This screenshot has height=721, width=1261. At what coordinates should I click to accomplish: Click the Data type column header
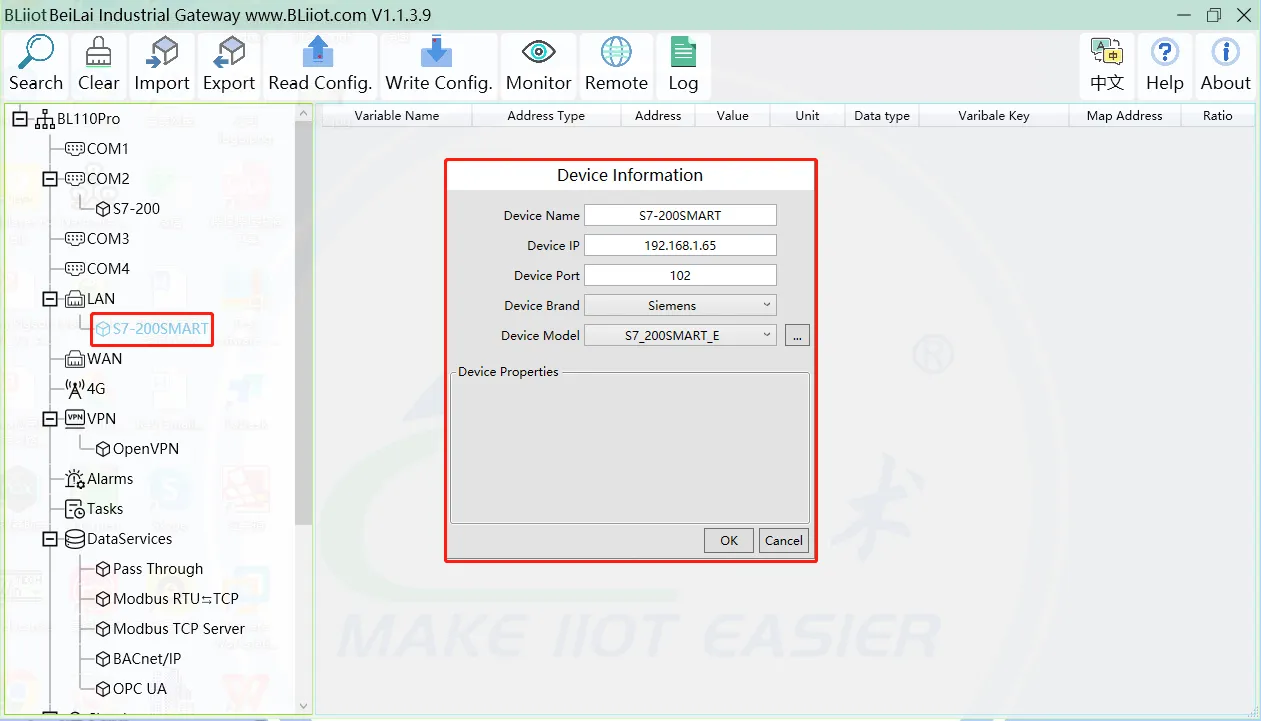pos(882,116)
